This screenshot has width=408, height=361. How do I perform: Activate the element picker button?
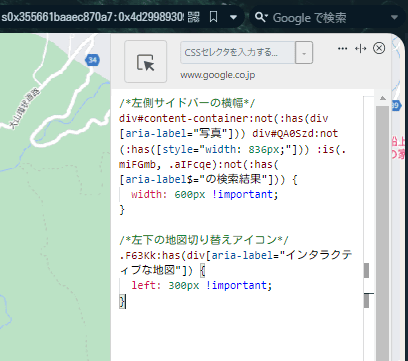(x=145, y=62)
